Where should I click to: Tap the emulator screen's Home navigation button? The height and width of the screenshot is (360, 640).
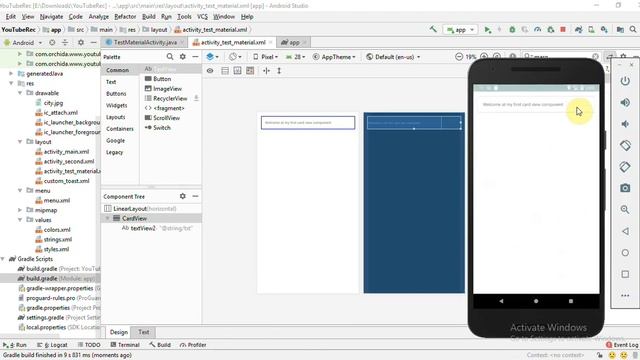point(536,301)
